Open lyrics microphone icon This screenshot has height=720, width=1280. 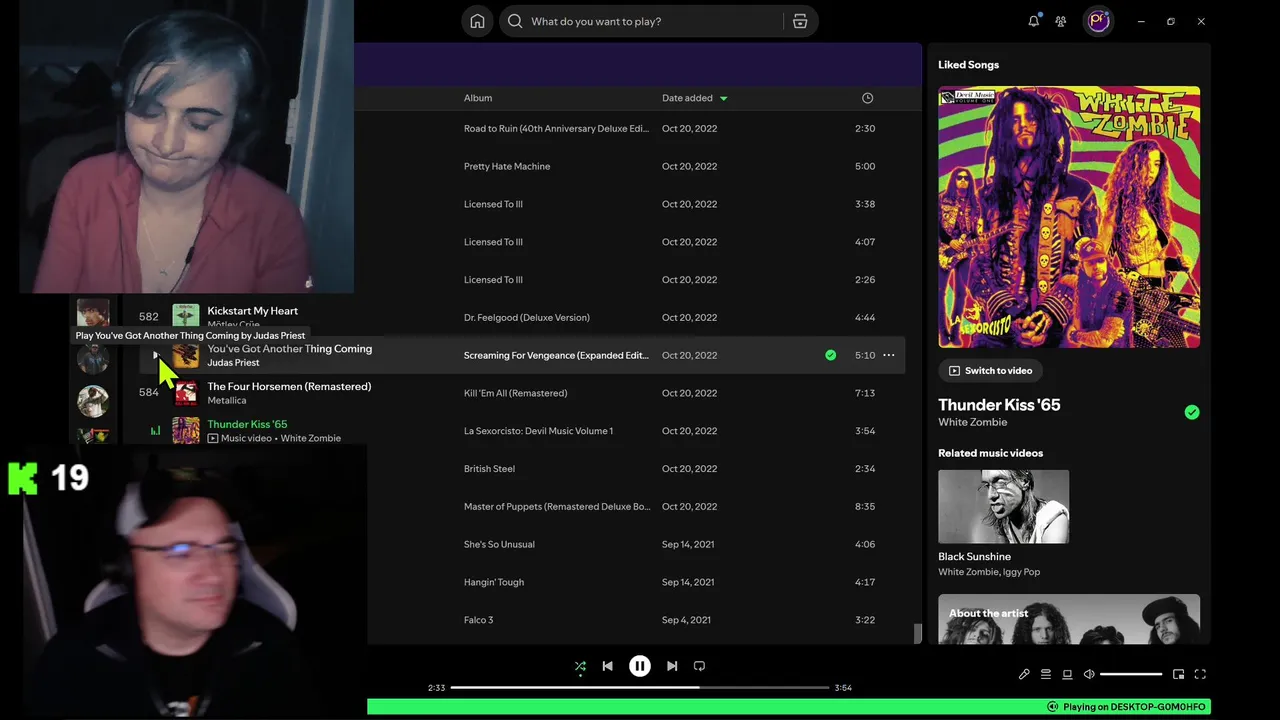pos(1024,674)
